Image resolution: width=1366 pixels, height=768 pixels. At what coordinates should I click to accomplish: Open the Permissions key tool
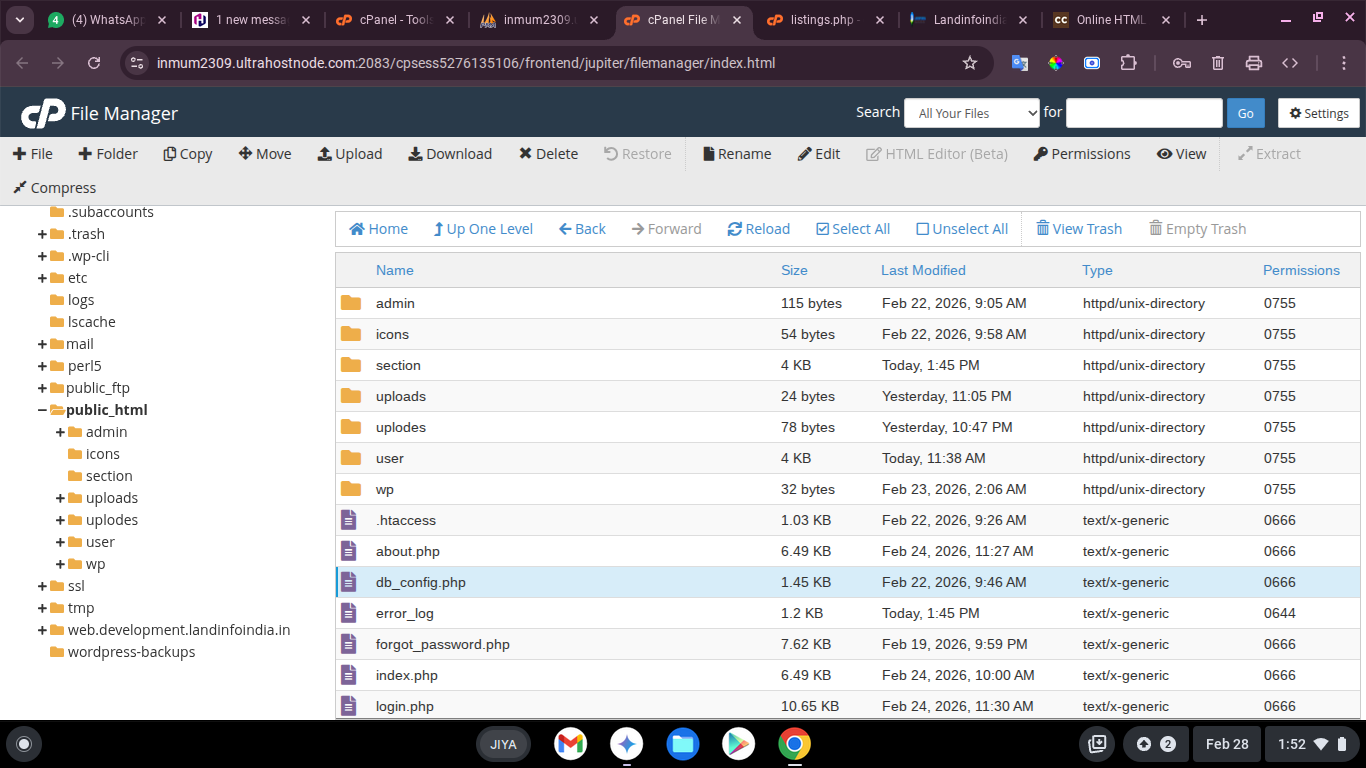(1041, 154)
